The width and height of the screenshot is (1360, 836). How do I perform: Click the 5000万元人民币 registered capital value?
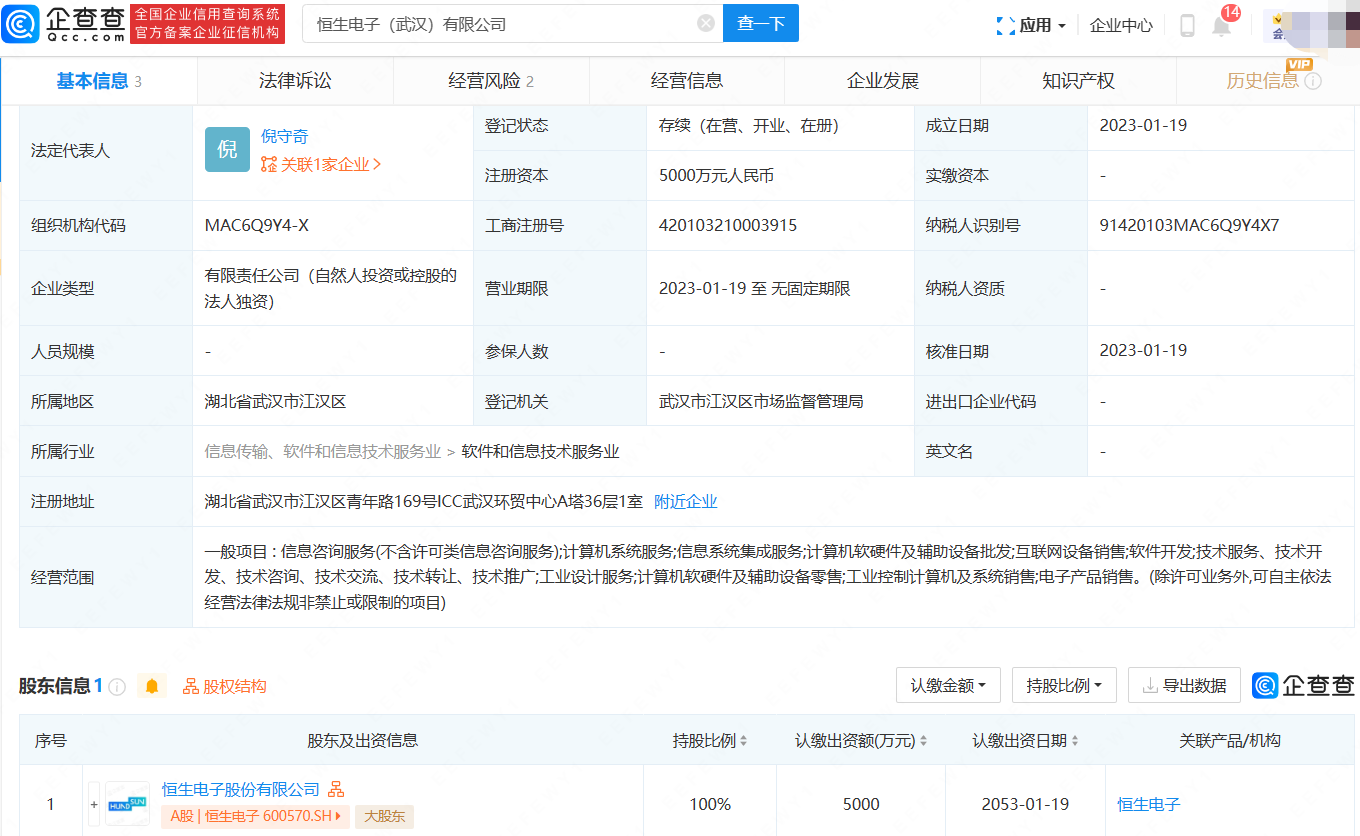click(716, 176)
